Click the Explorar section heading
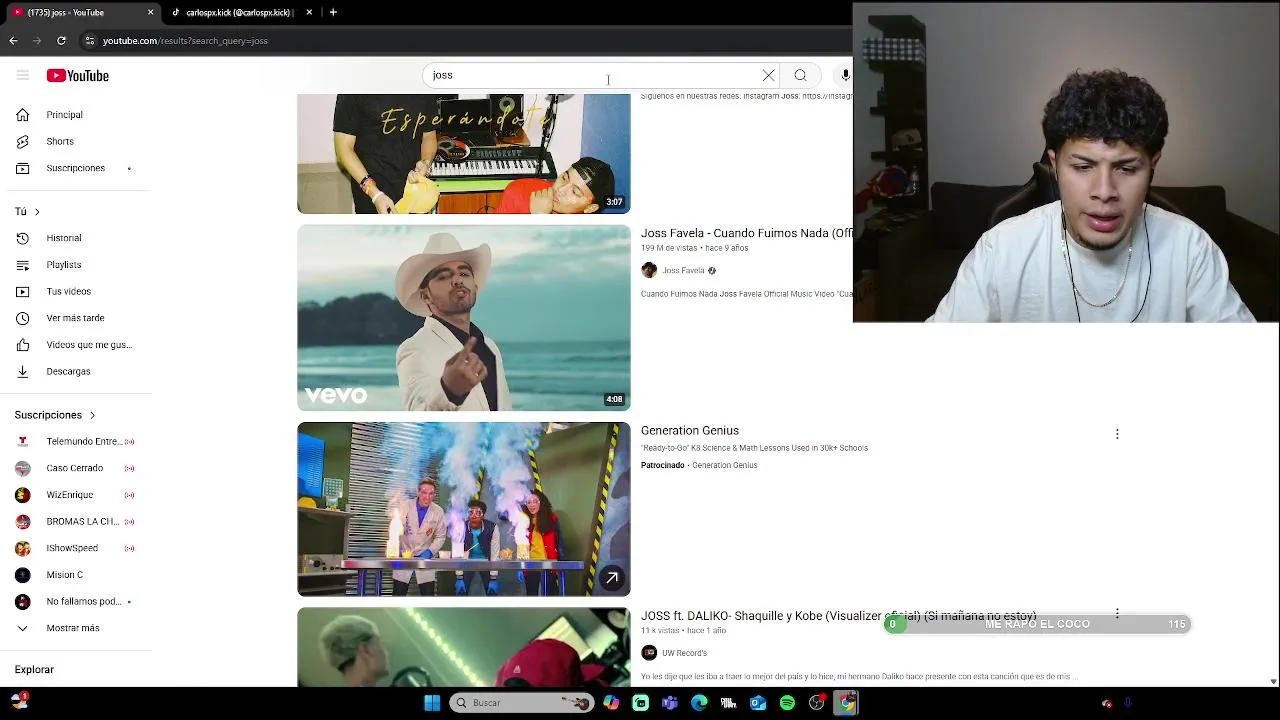Viewport: 1280px width, 720px height. coord(34,670)
